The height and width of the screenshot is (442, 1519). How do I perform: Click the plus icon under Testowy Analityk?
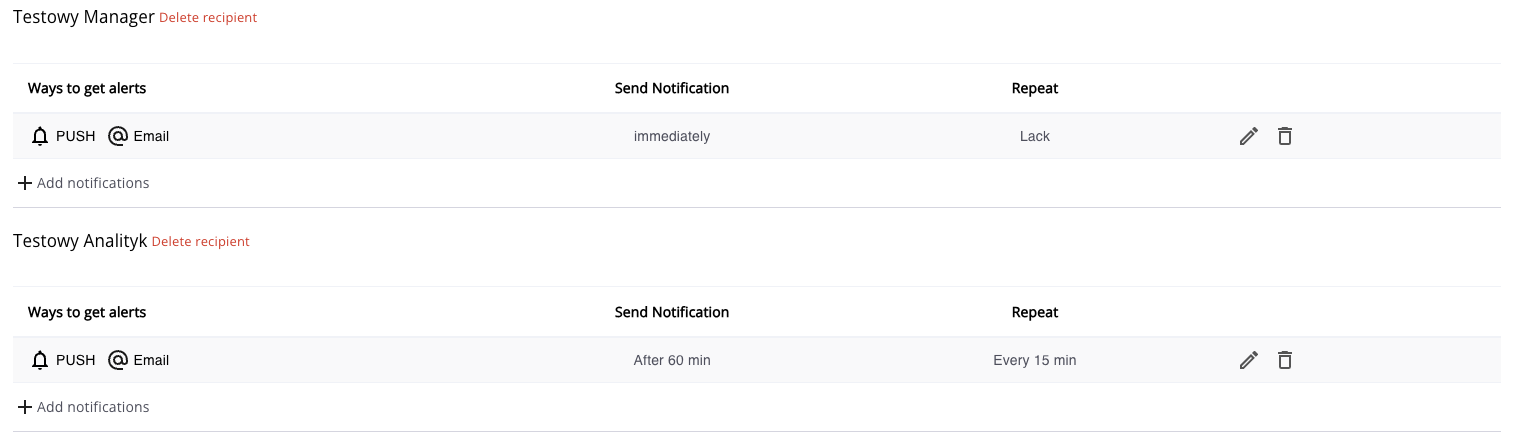(25, 407)
